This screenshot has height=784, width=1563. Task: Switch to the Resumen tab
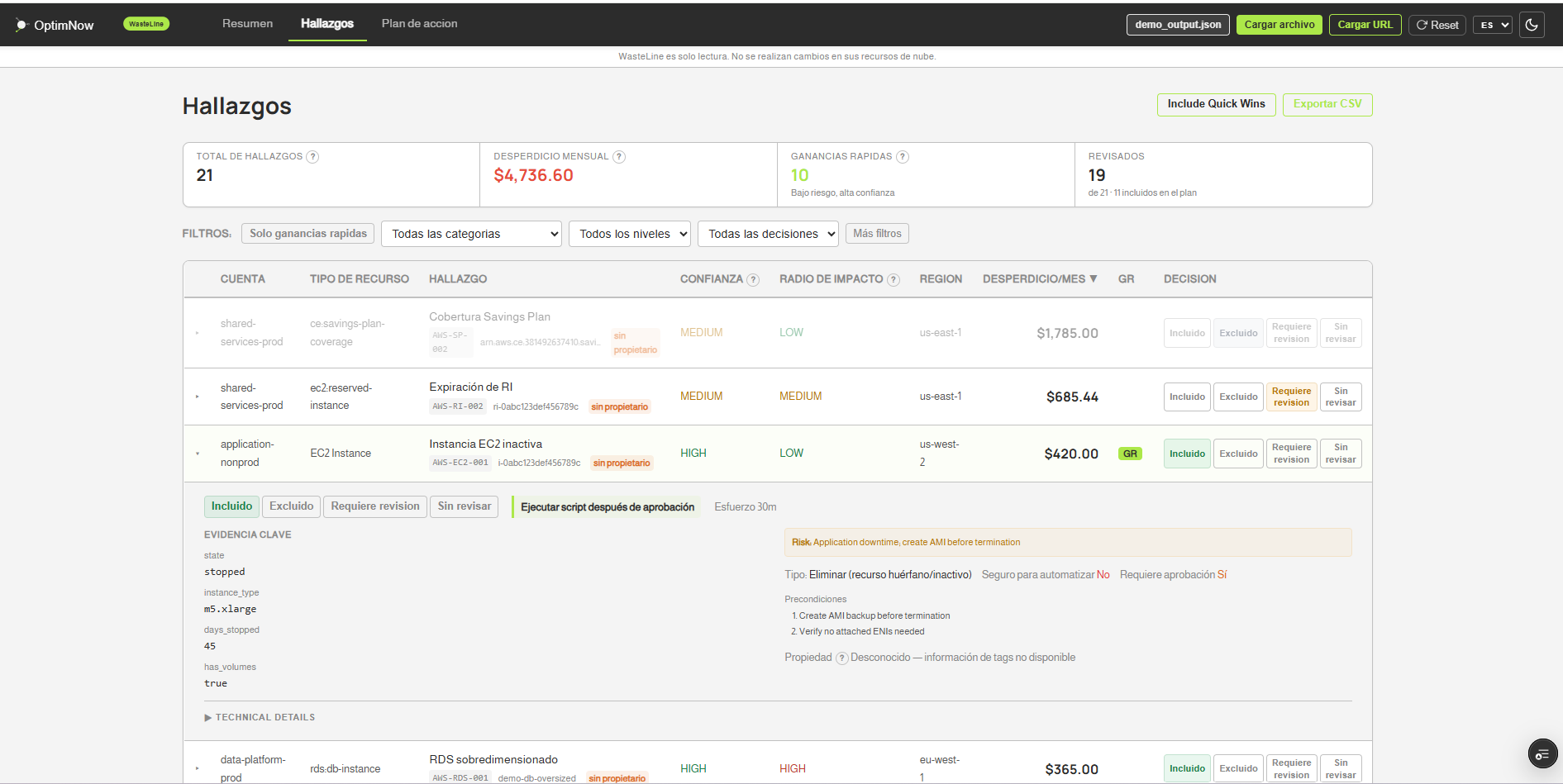point(247,24)
